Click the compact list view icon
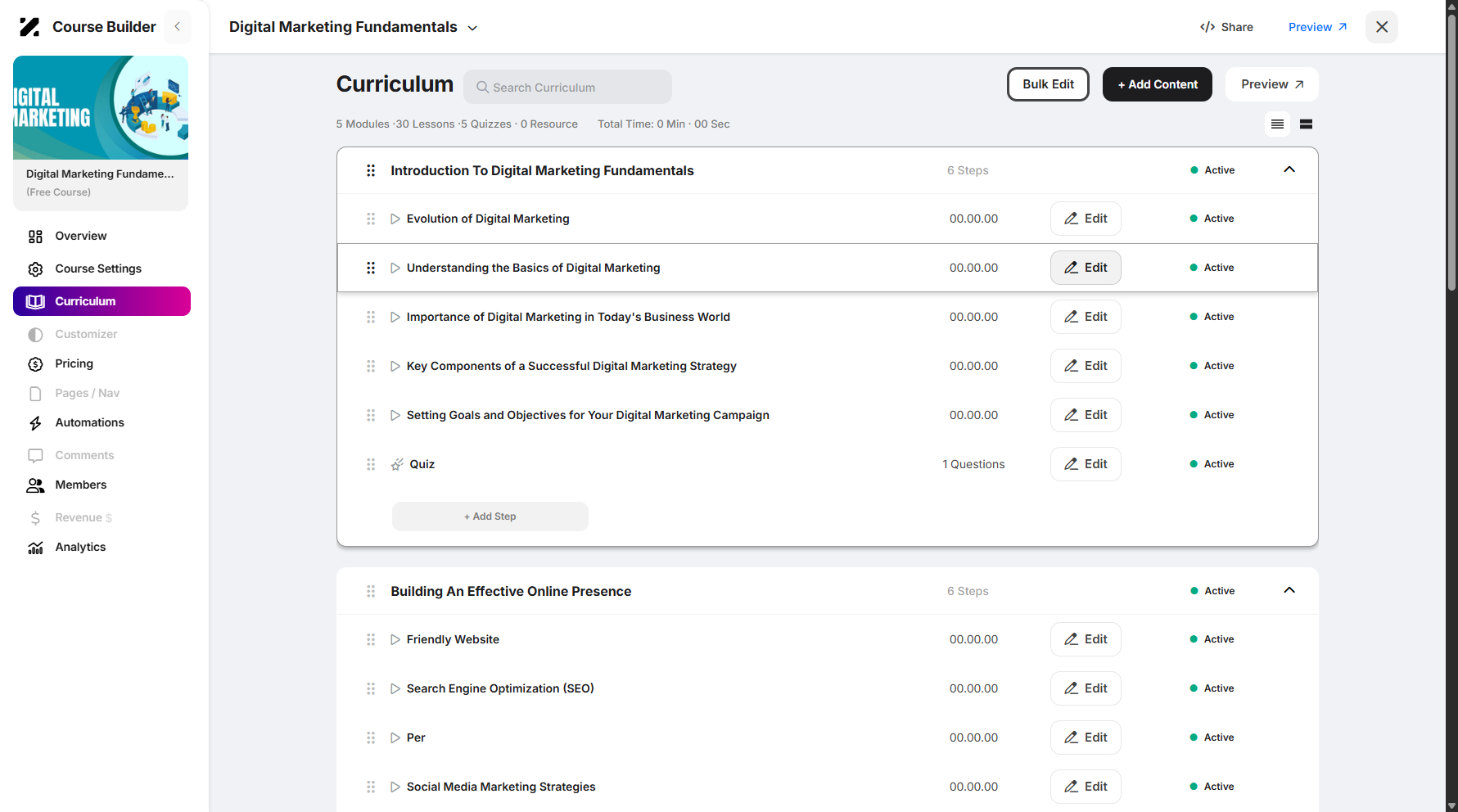The height and width of the screenshot is (812, 1458). point(1277,124)
